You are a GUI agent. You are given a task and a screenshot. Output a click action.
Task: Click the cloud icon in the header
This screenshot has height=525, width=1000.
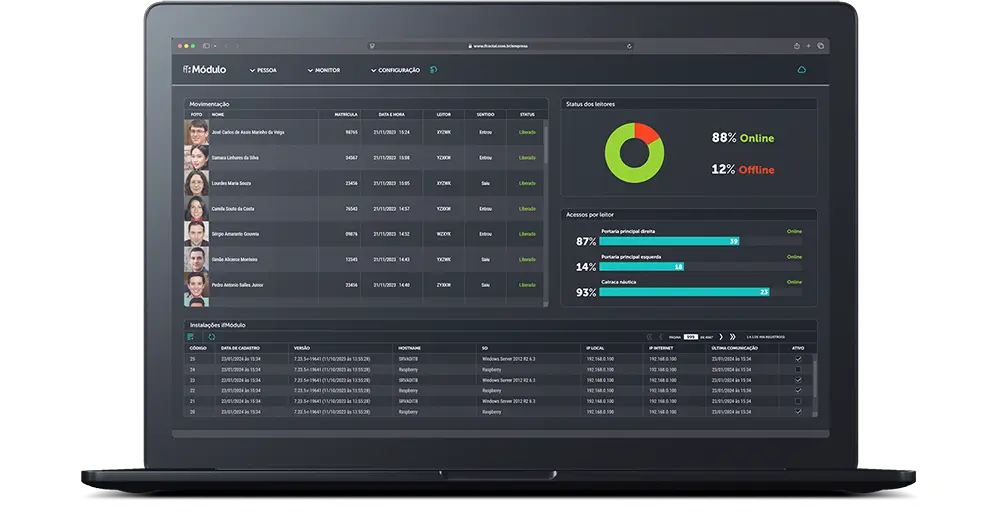800,70
